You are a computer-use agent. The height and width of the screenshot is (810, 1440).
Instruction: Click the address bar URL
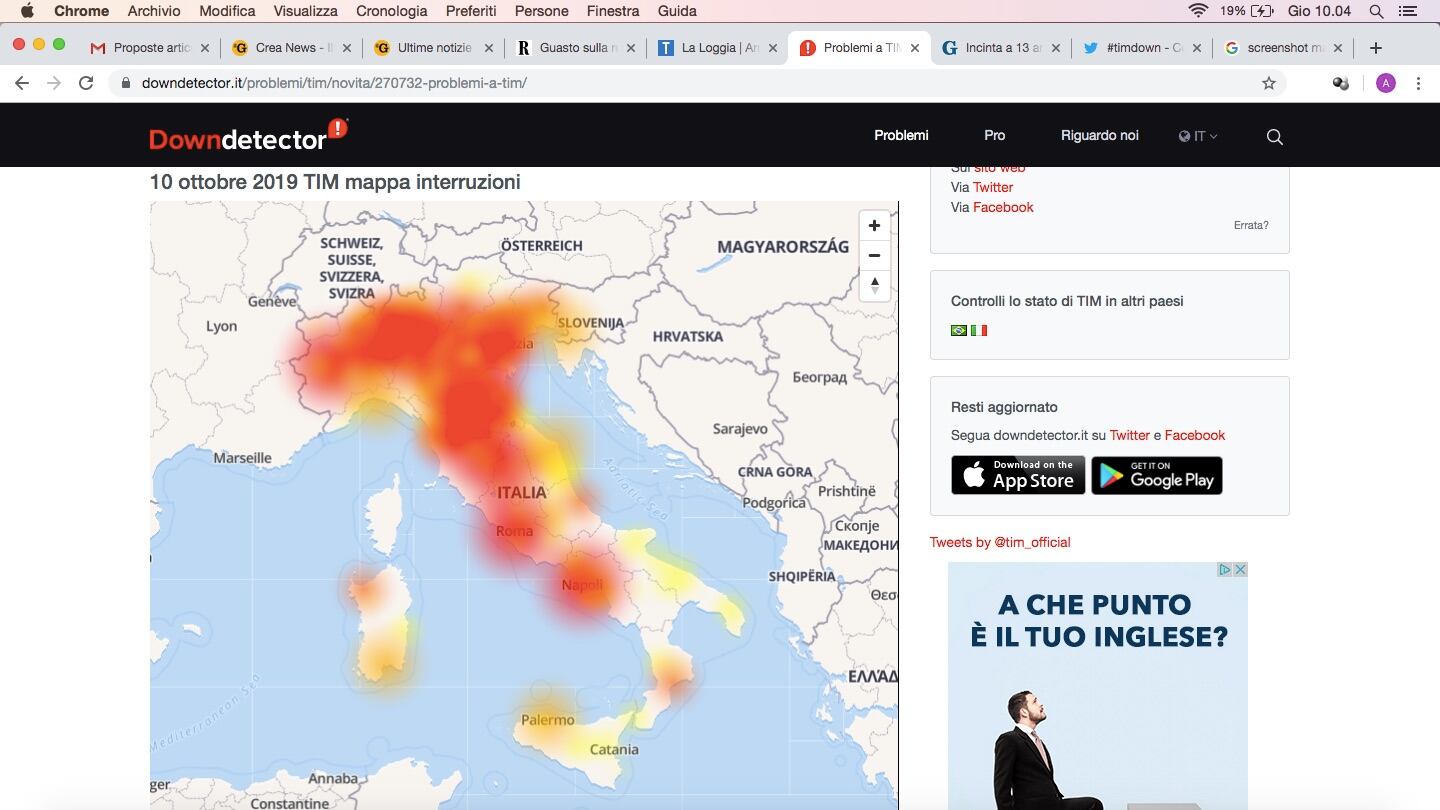334,83
